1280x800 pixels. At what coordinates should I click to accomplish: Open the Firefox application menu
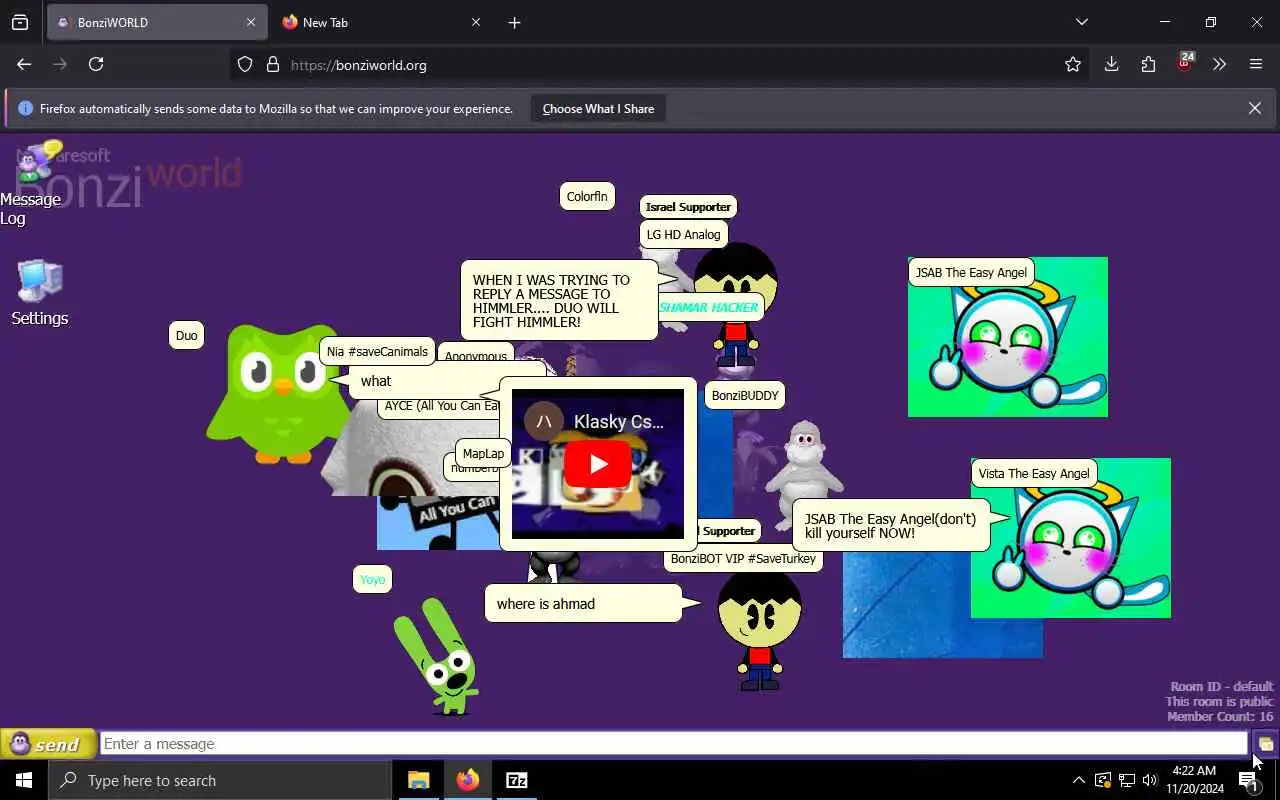click(1256, 64)
